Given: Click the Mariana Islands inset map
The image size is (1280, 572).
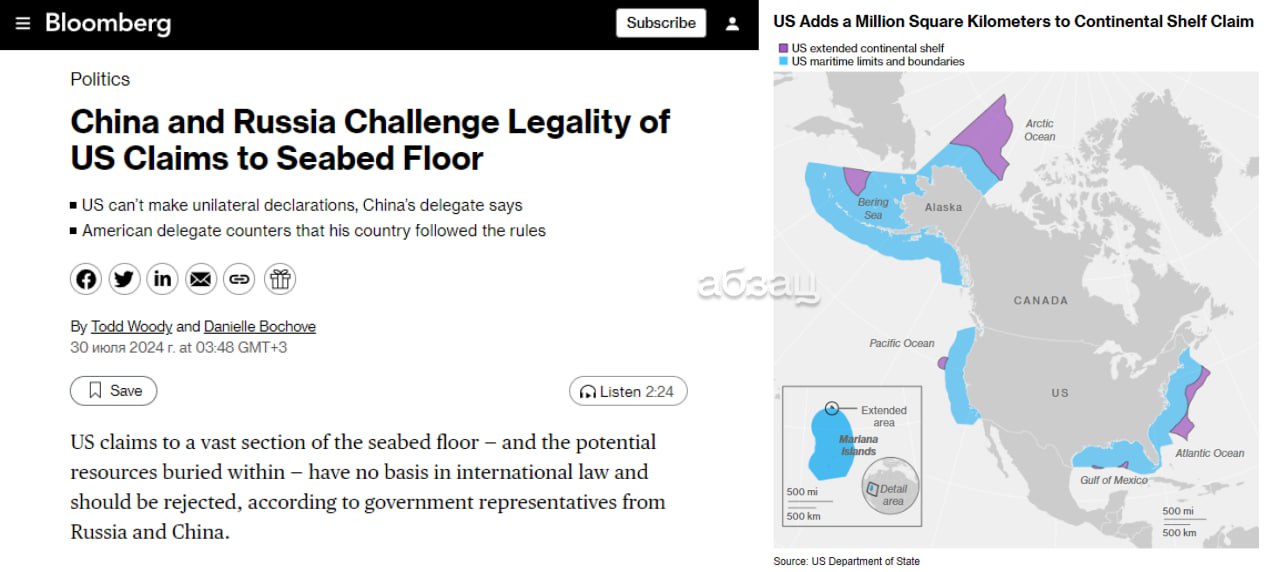Looking at the screenshot, I should point(852,455).
